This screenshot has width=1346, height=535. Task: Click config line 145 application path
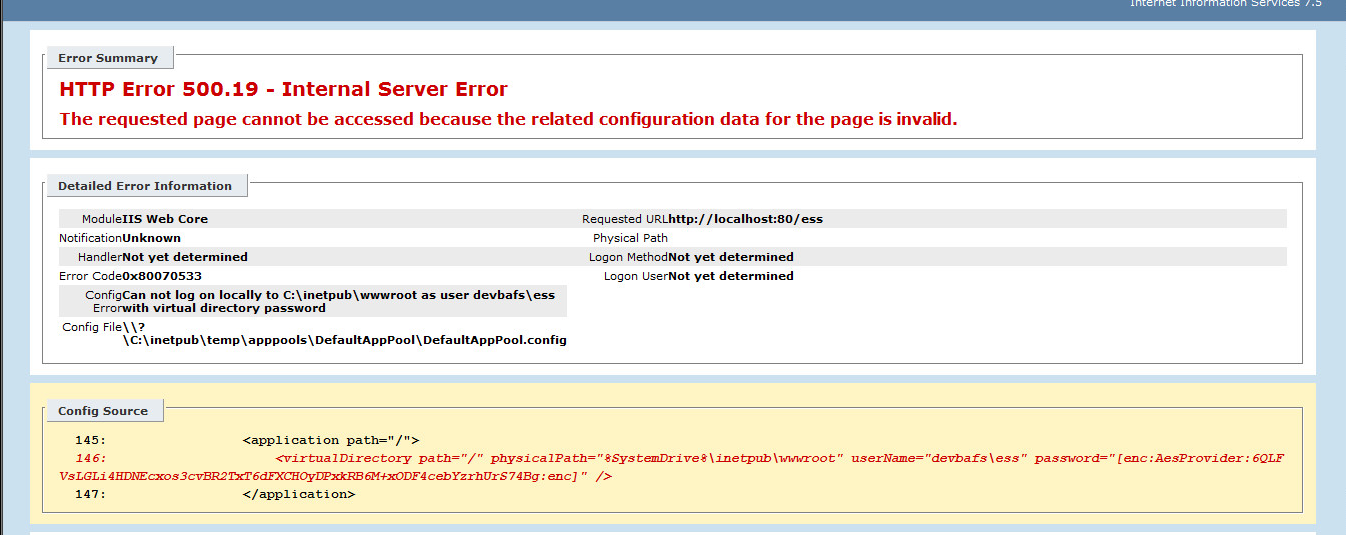click(x=330, y=440)
